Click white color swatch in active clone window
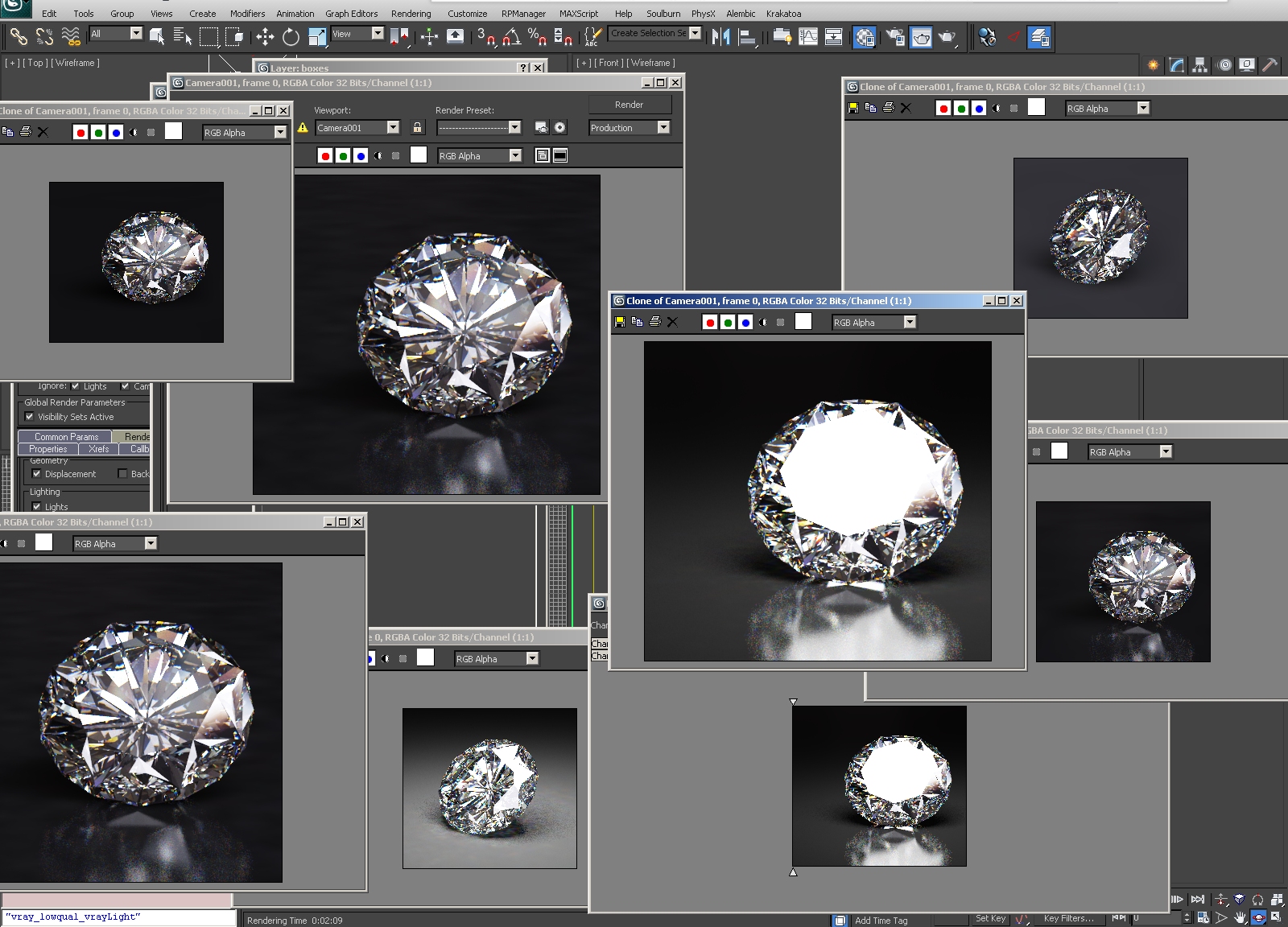The image size is (1288, 927). pyautogui.click(x=803, y=322)
